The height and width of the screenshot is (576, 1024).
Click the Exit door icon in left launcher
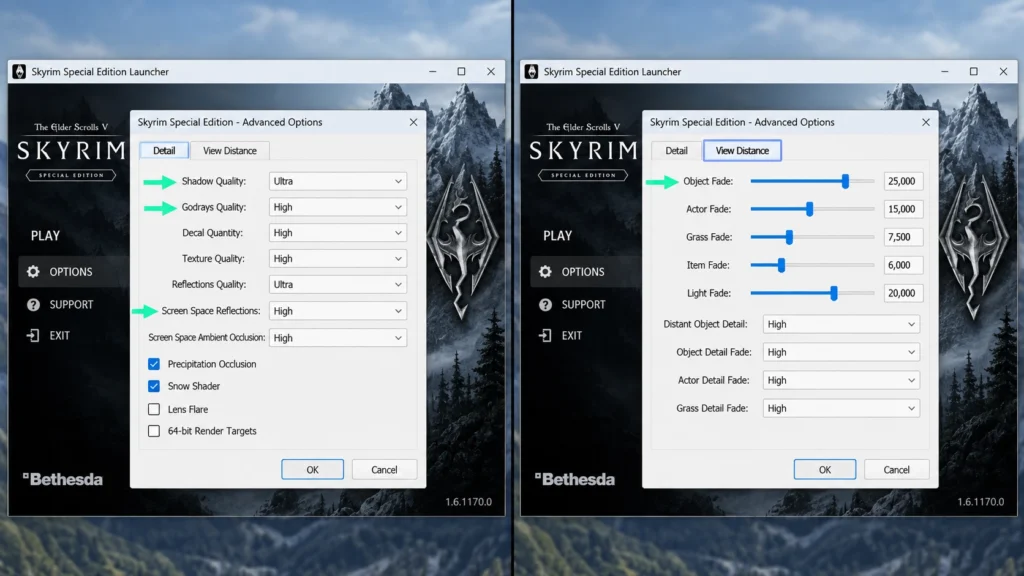click(x=33, y=336)
